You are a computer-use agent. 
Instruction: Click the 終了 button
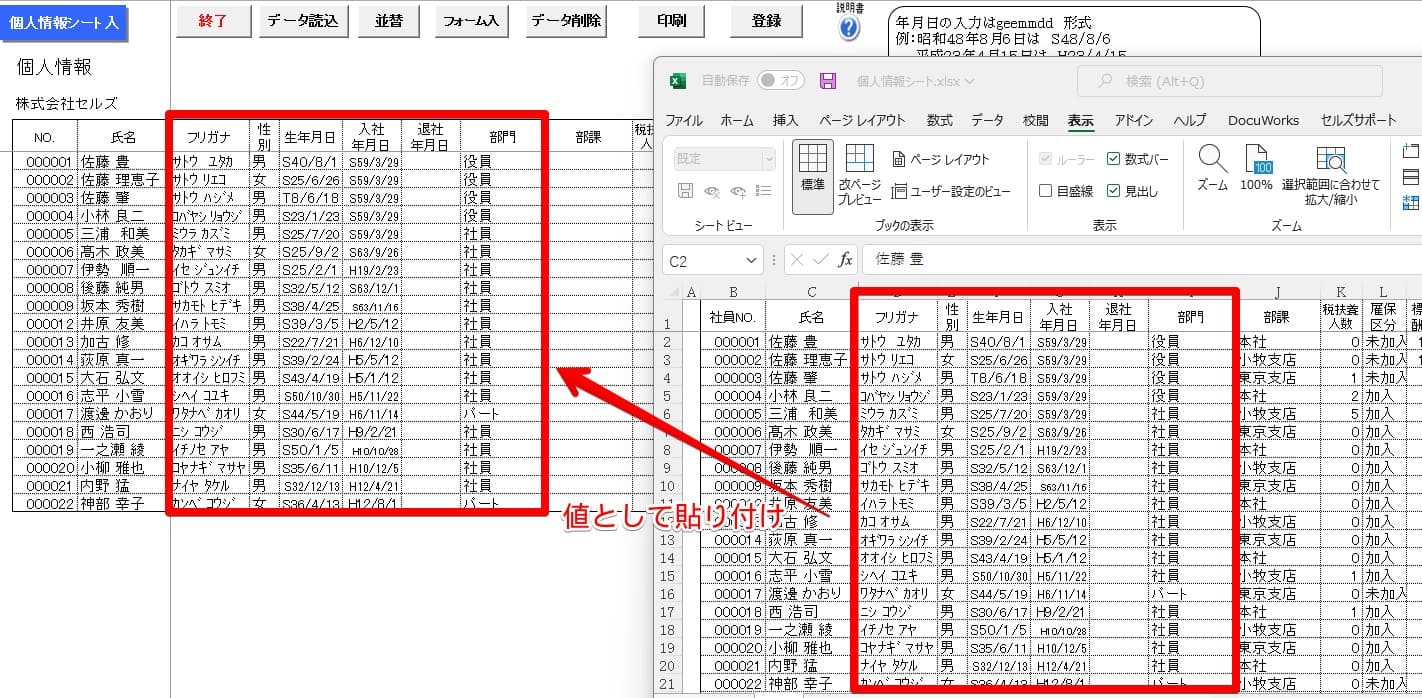214,21
